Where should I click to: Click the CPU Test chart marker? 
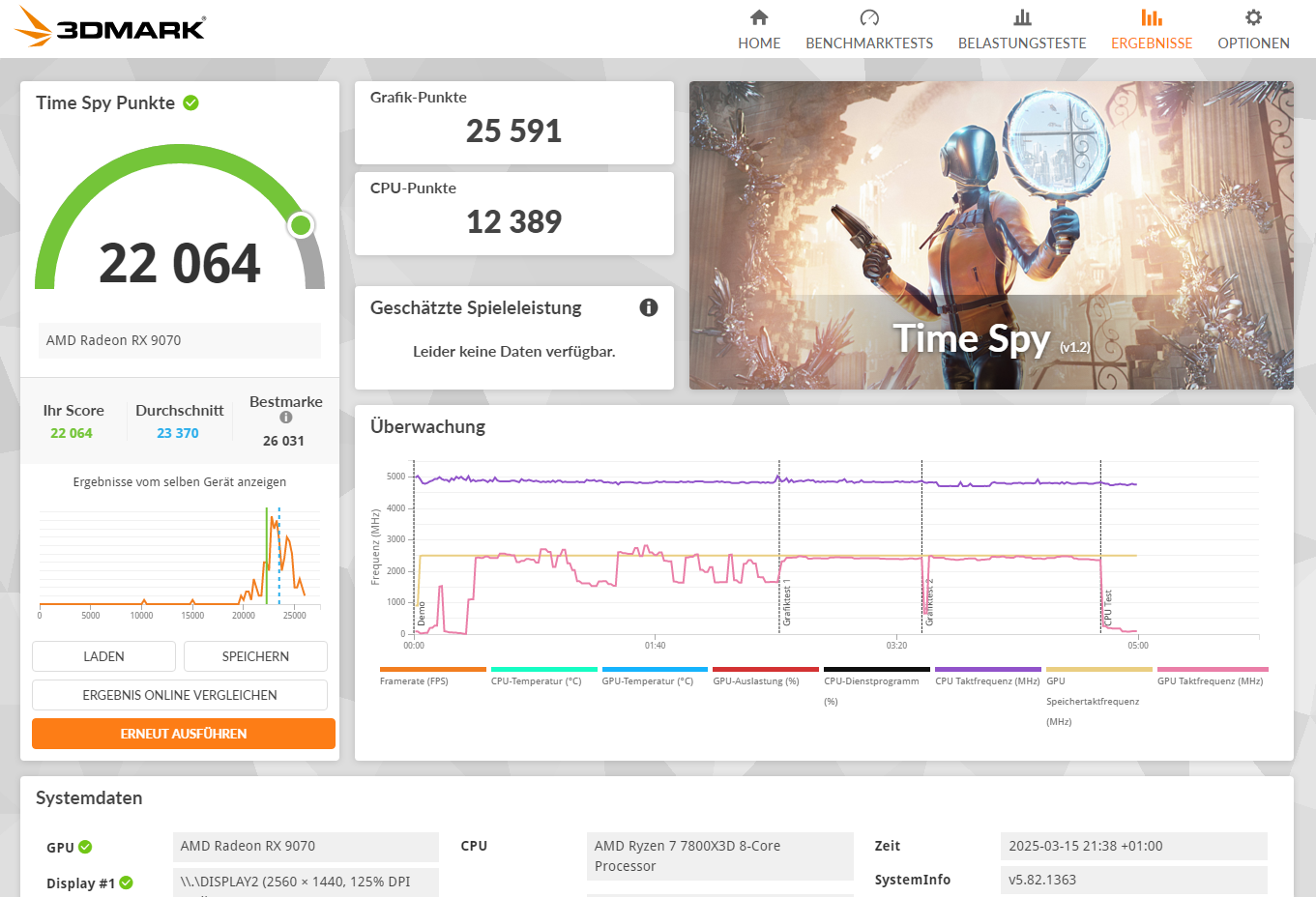pyautogui.click(x=1108, y=607)
